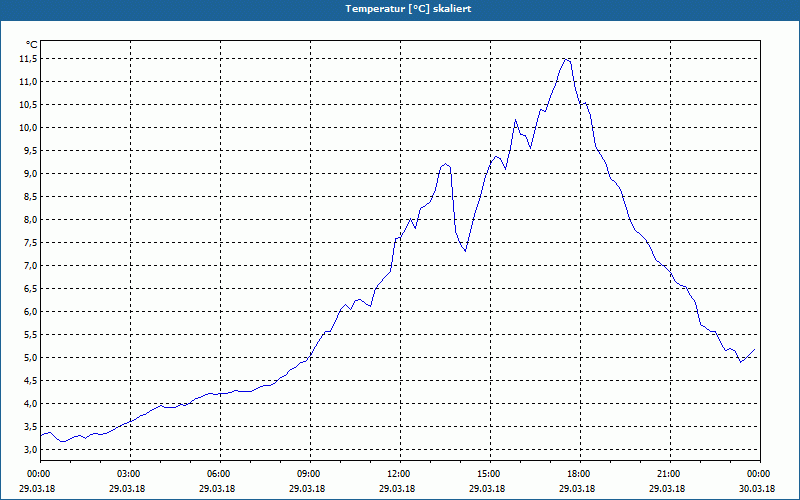Click the 4,5 y-axis value
Screen dimensions: 800x500
(x=30, y=380)
